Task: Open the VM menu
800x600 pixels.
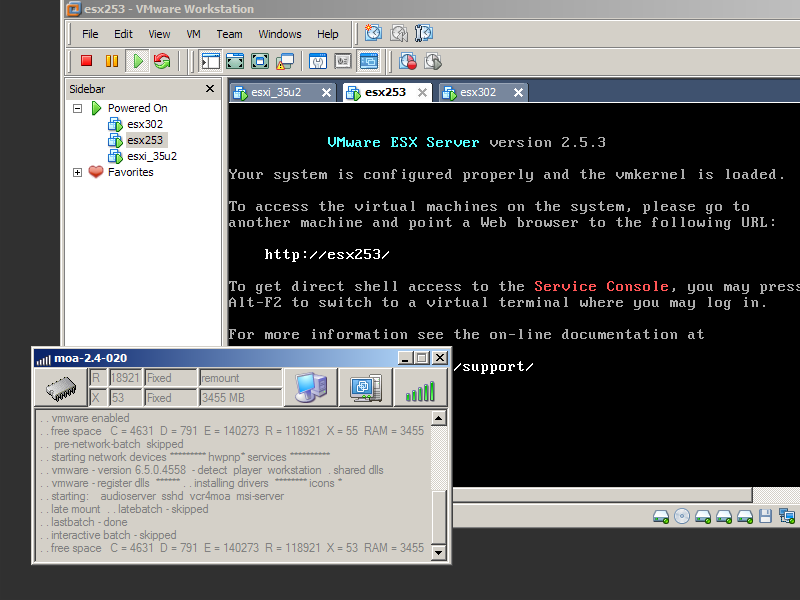Action: [193, 34]
